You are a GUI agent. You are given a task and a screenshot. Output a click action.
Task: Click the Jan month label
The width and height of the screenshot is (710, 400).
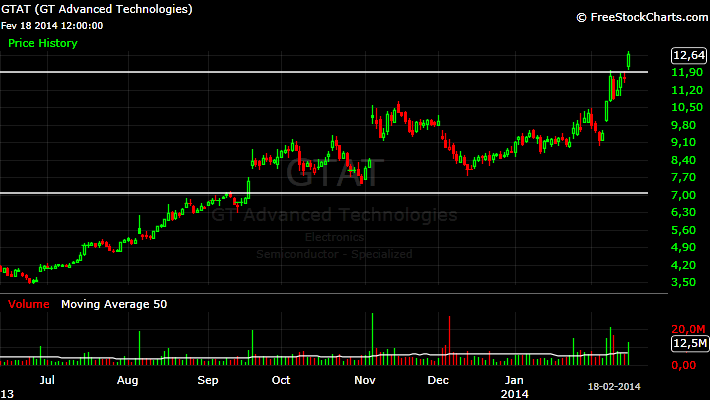(x=514, y=380)
